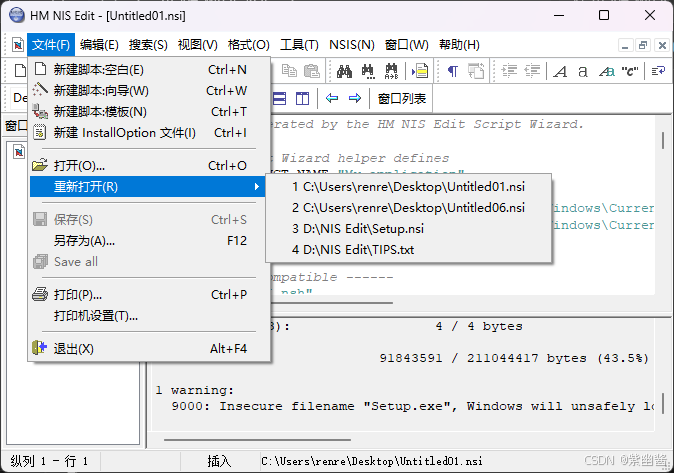
Task: Click the next window right arrow
Action: tap(355, 99)
